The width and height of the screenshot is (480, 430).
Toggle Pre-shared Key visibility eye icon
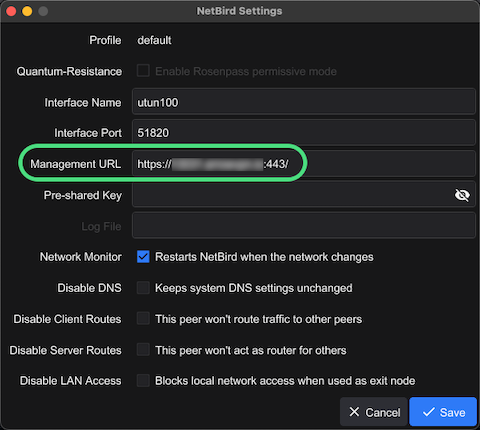click(x=462, y=195)
